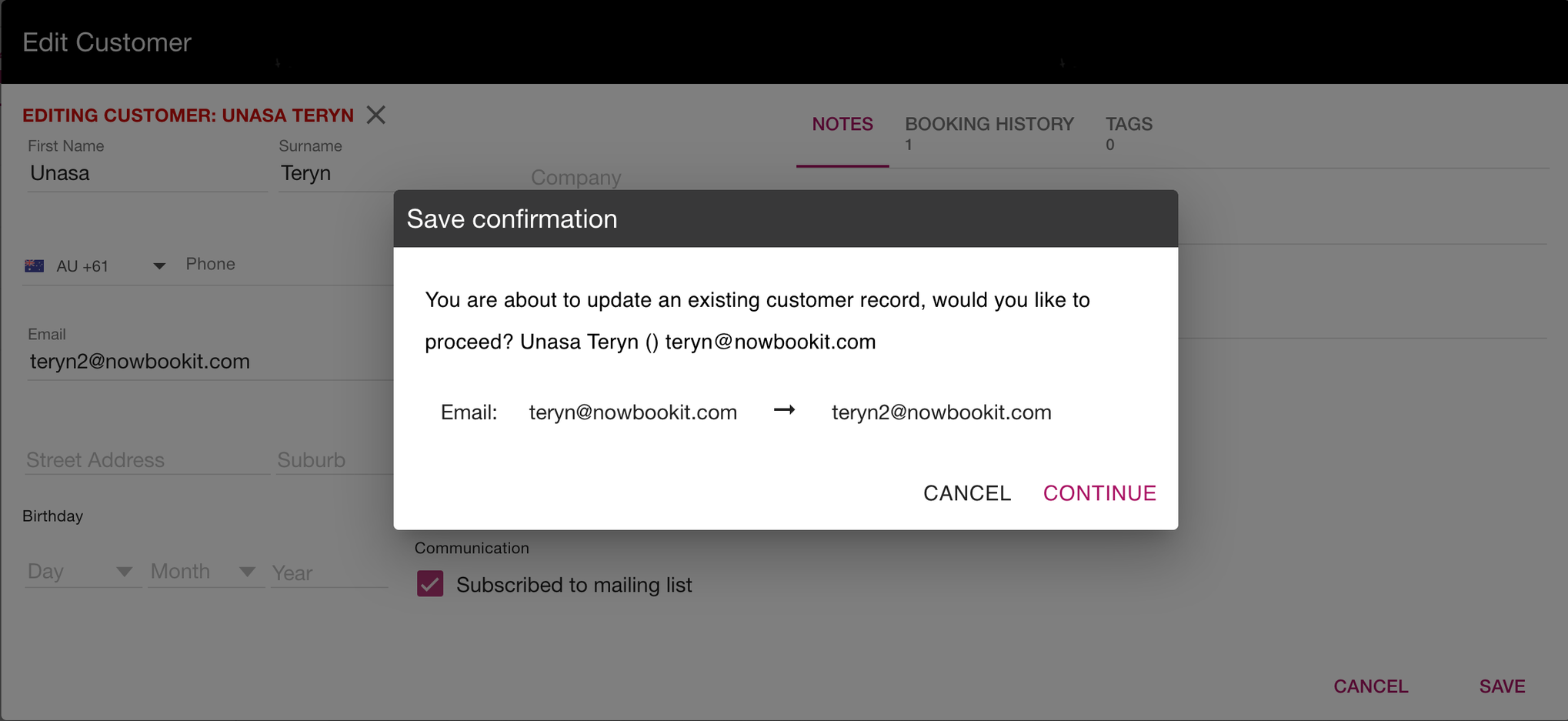Screen dimensions: 1568x721
Task: Click the SAVE button at bottom right
Action: point(1501,686)
